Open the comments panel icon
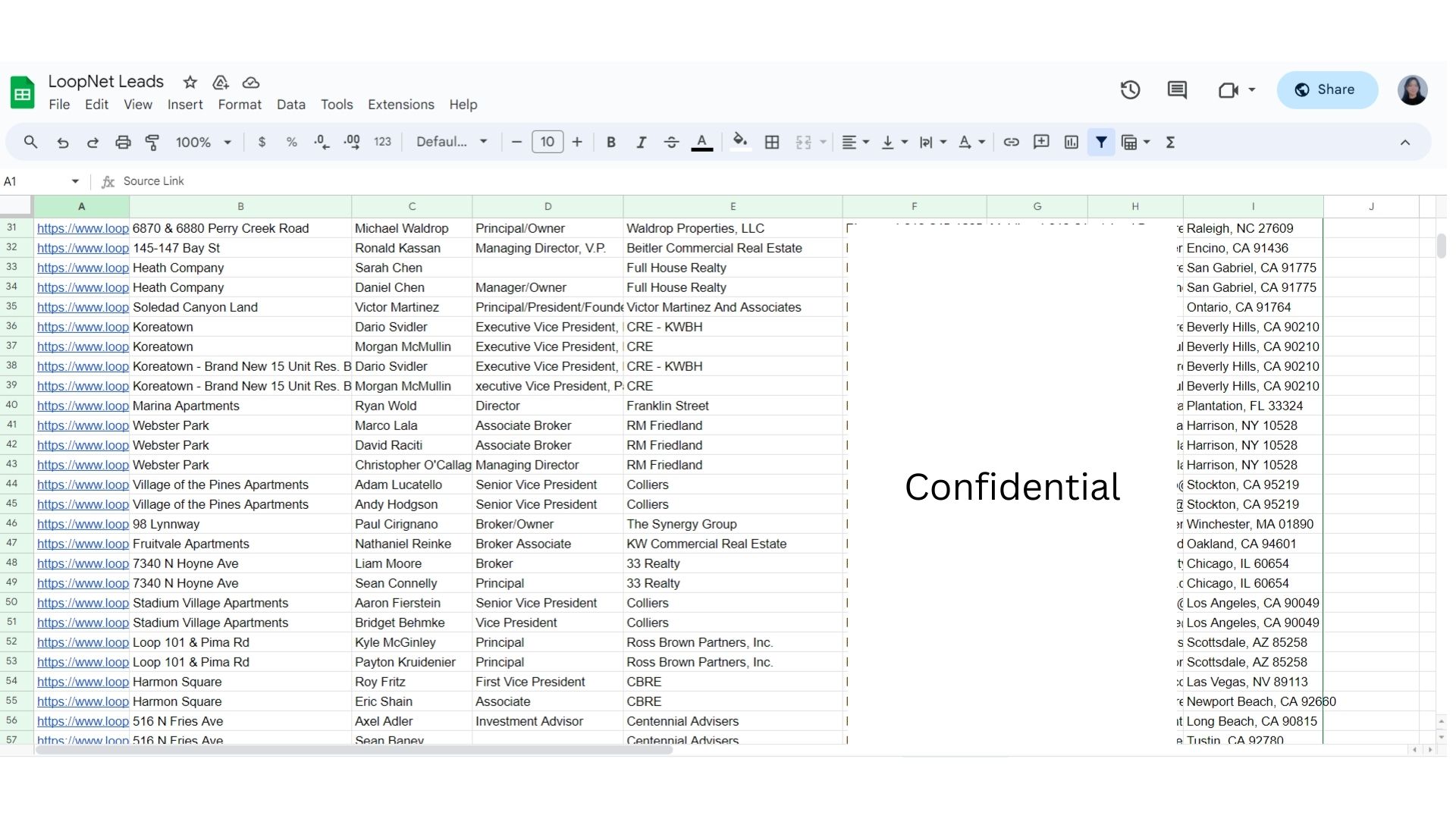The height and width of the screenshot is (819, 1456). (x=1177, y=90)
